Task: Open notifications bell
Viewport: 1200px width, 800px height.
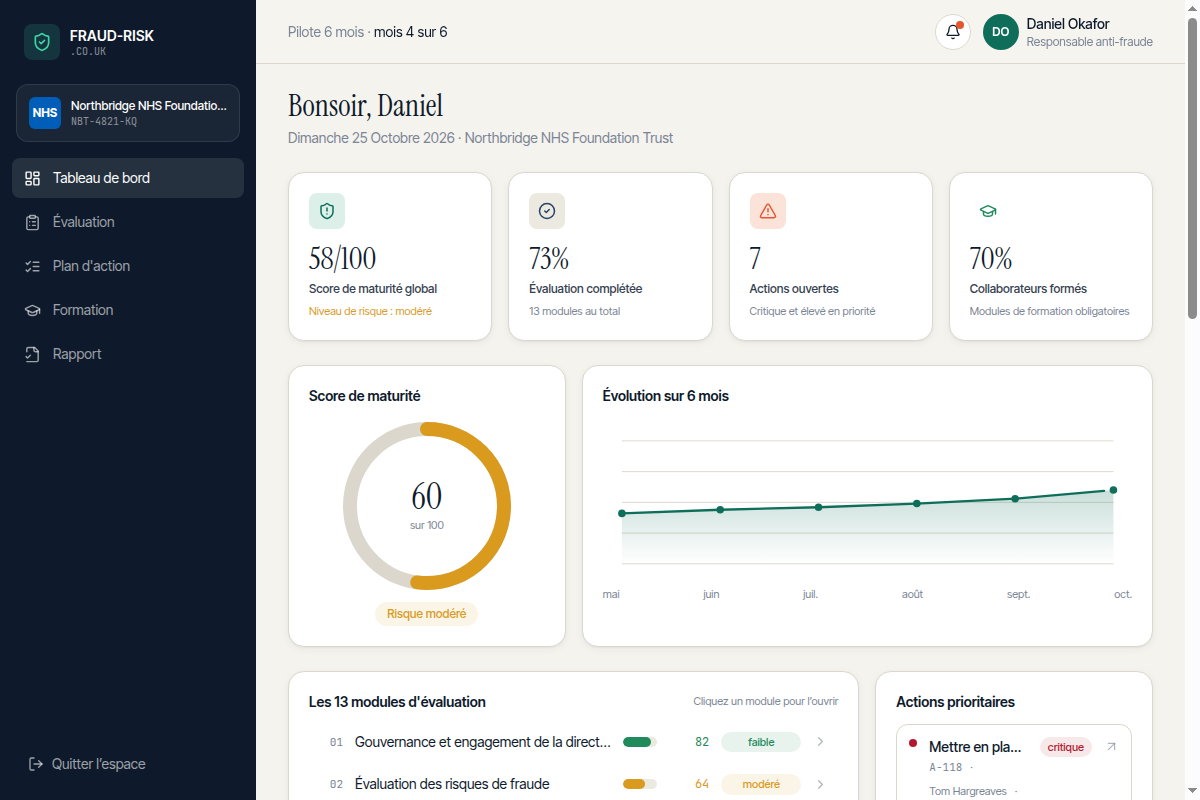Action: 953,32
